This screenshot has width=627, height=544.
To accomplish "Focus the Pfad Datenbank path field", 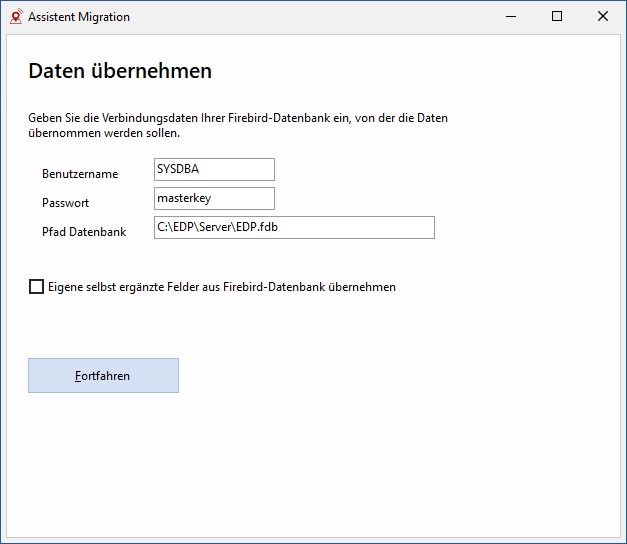I will pyautogui.click(x=294, y=228).
